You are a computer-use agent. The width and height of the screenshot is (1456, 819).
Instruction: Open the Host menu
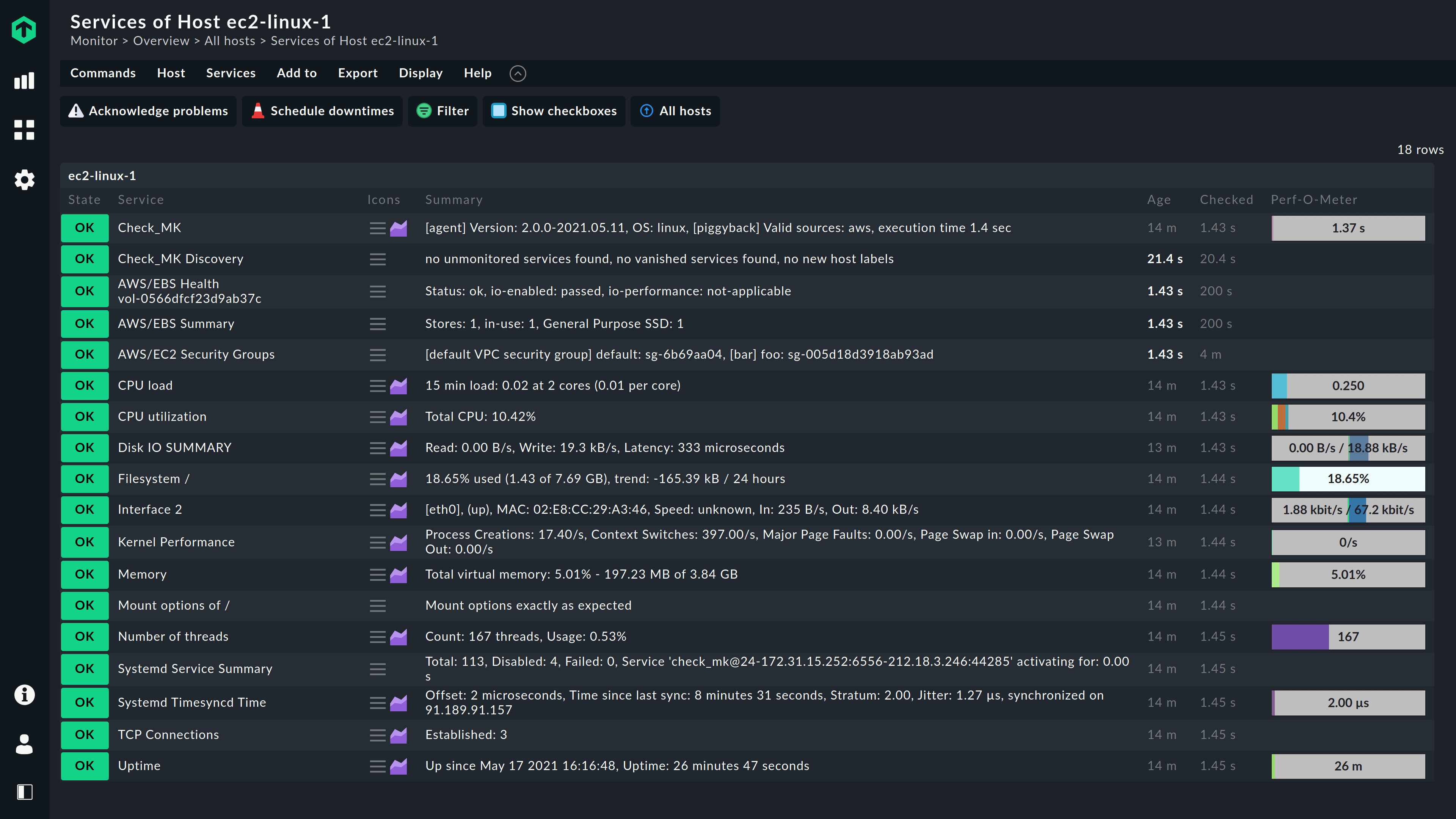click(171, 74)
